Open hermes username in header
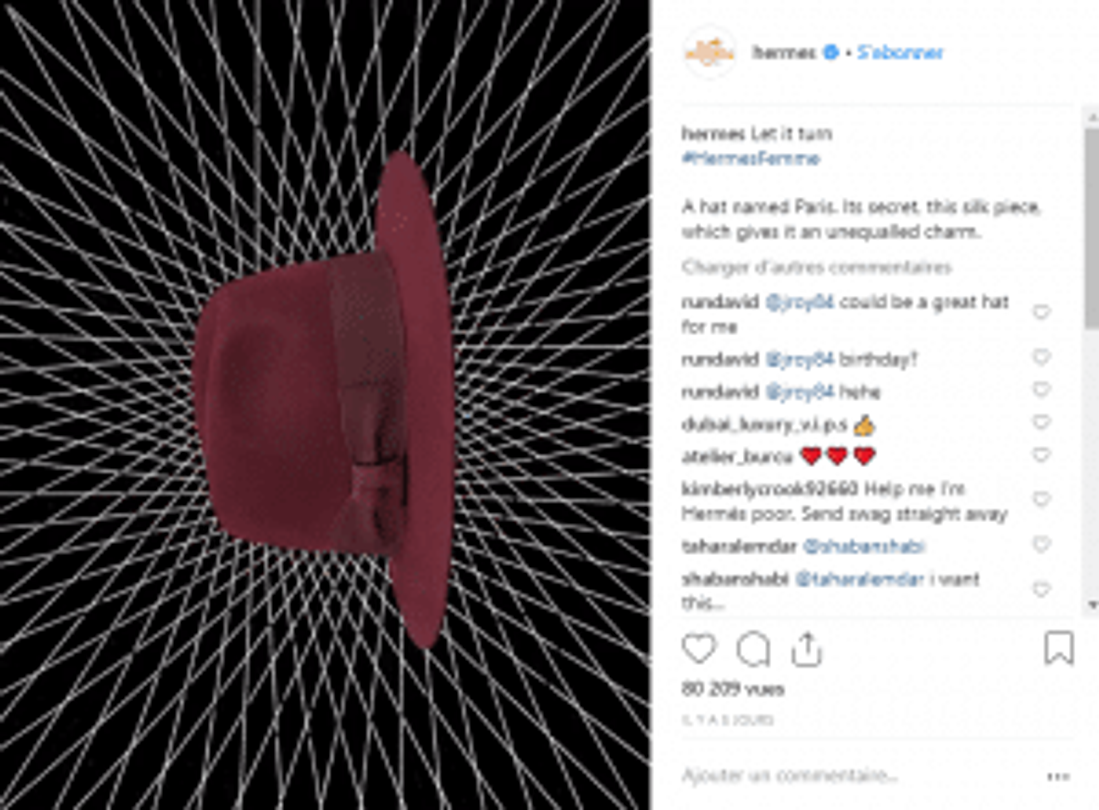Image resolution: width=1099 pixels, height=810 pixels. 784,53
